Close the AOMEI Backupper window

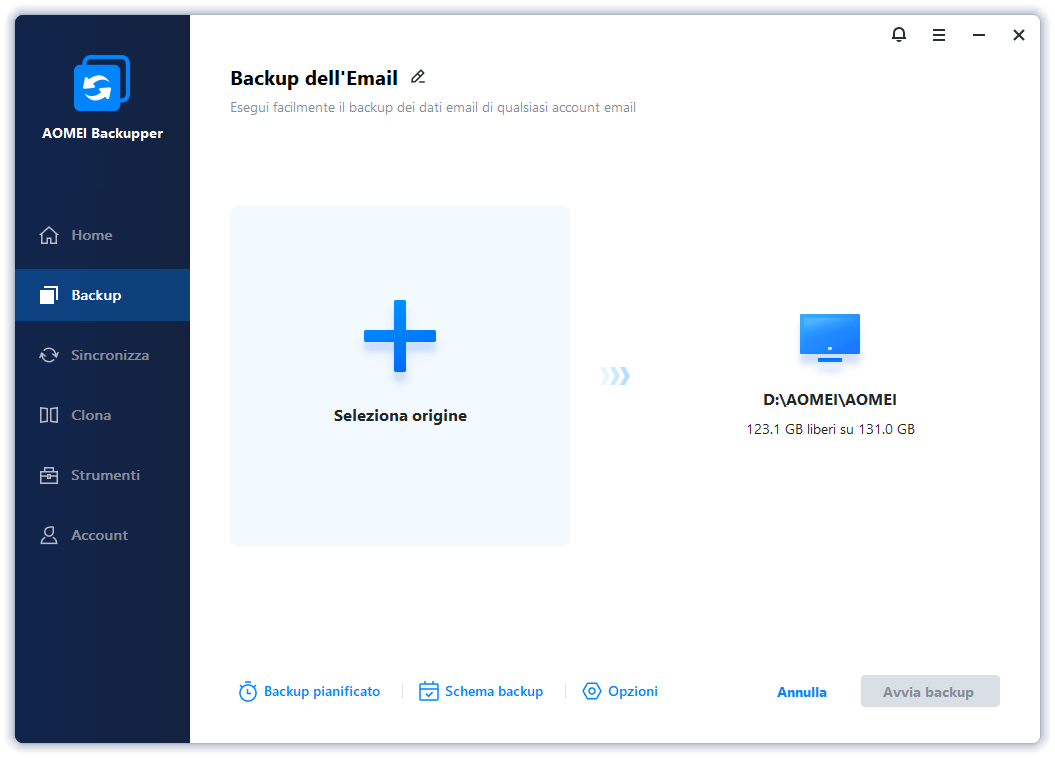pos(1019,35)
